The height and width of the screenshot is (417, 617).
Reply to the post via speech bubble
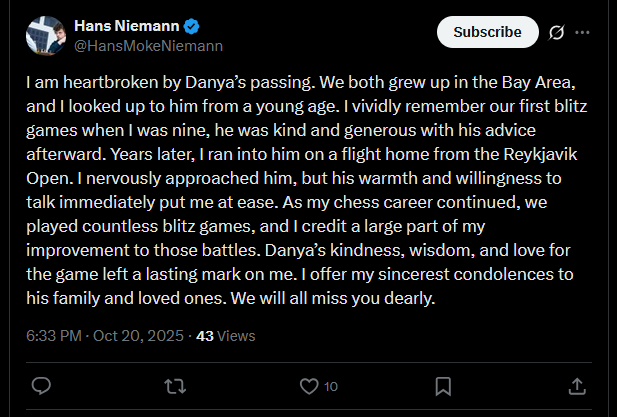point(41,385)
